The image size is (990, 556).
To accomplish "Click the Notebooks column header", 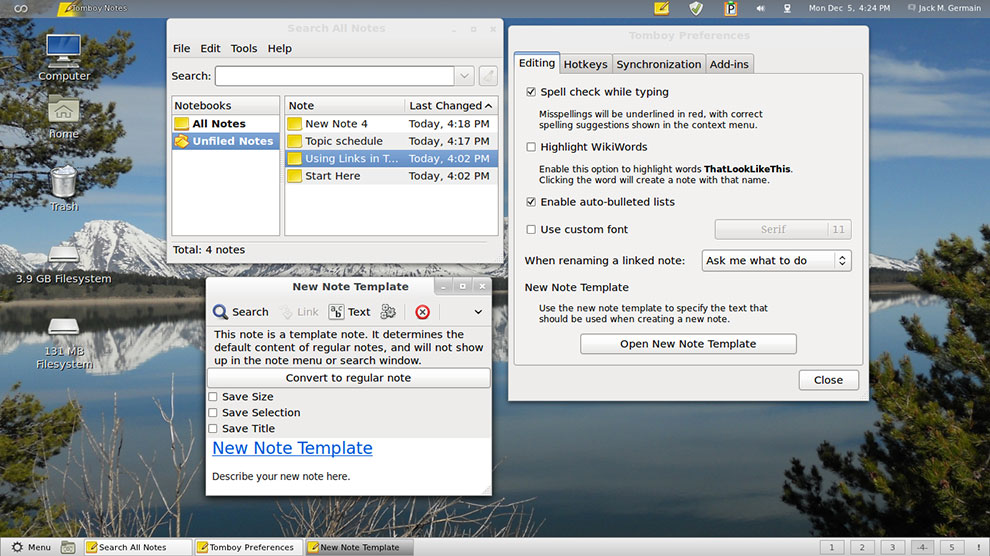I will click(225, 105).
